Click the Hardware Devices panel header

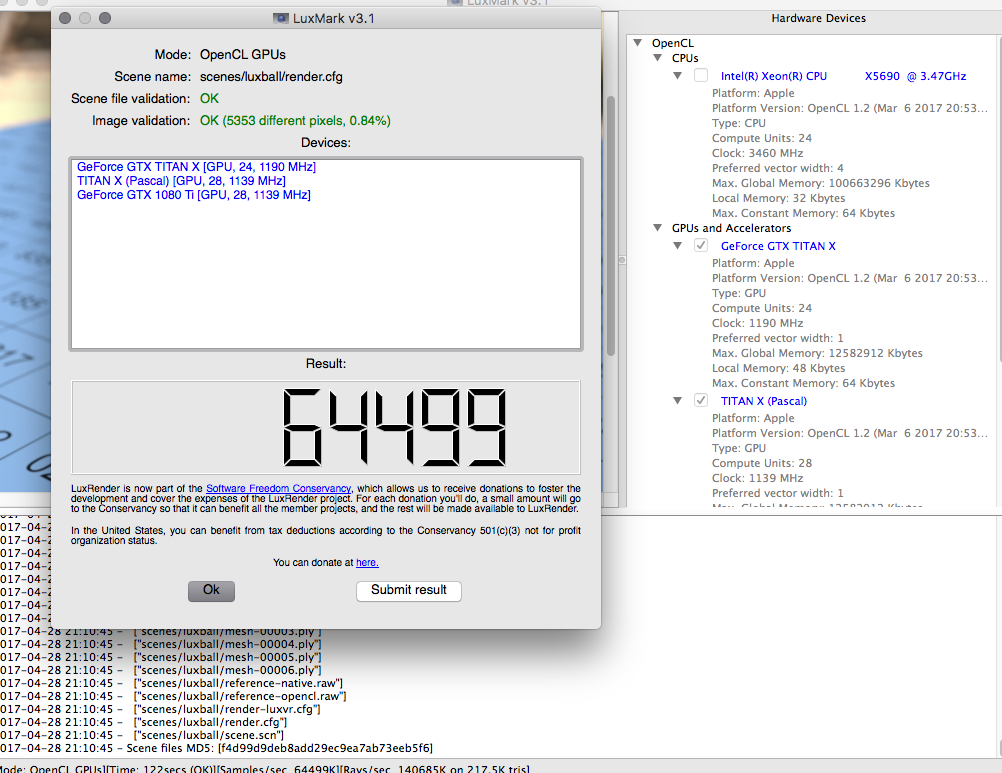(818, 19)
